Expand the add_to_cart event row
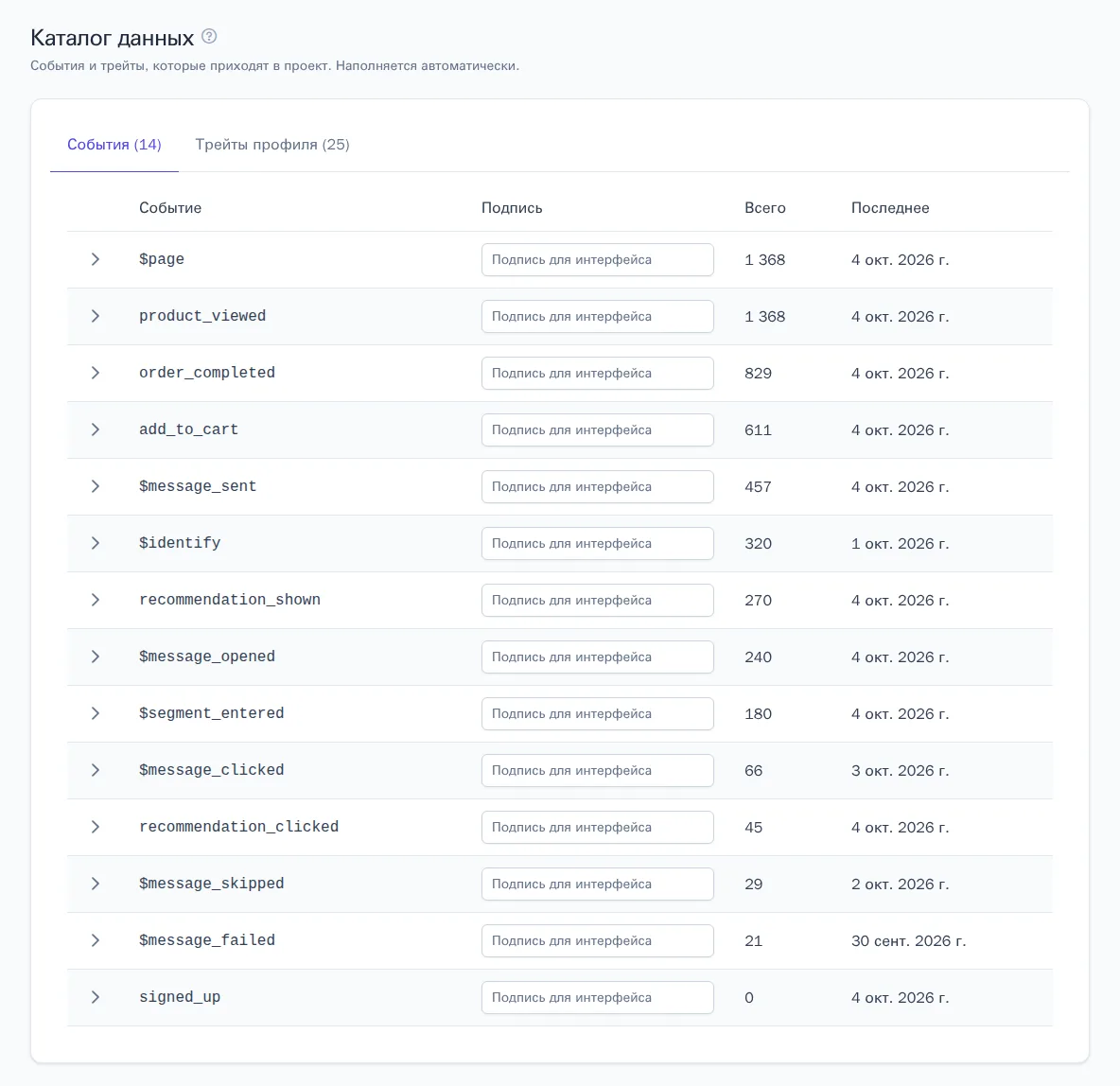1120x1086 pixels. [x=95, y=429]
